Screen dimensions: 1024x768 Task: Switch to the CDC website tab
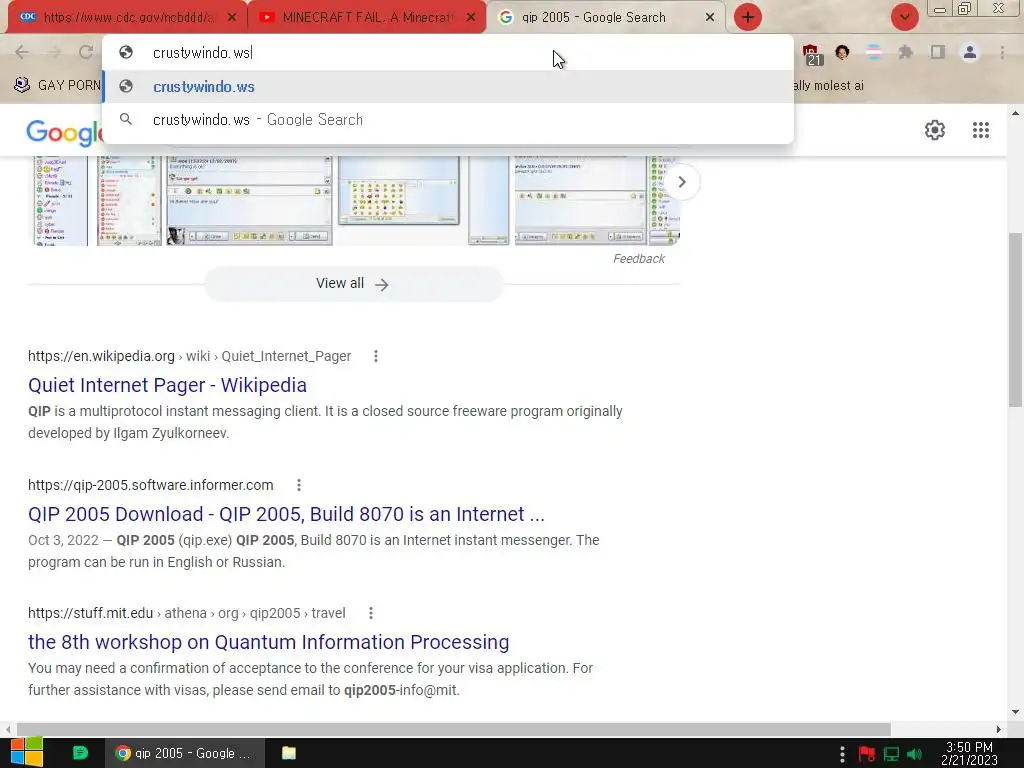pos(126,17)
